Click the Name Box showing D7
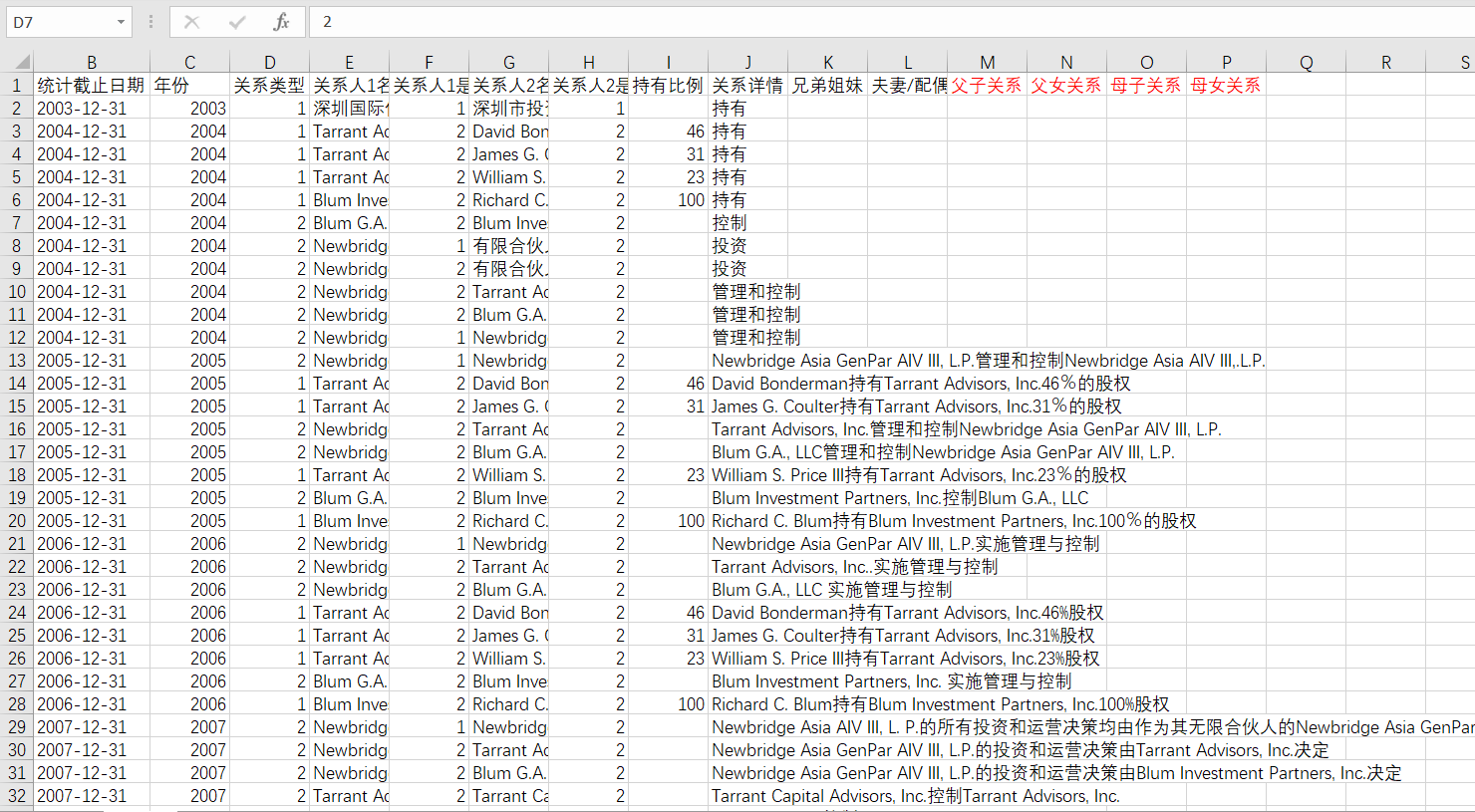 tap(60, 22)
